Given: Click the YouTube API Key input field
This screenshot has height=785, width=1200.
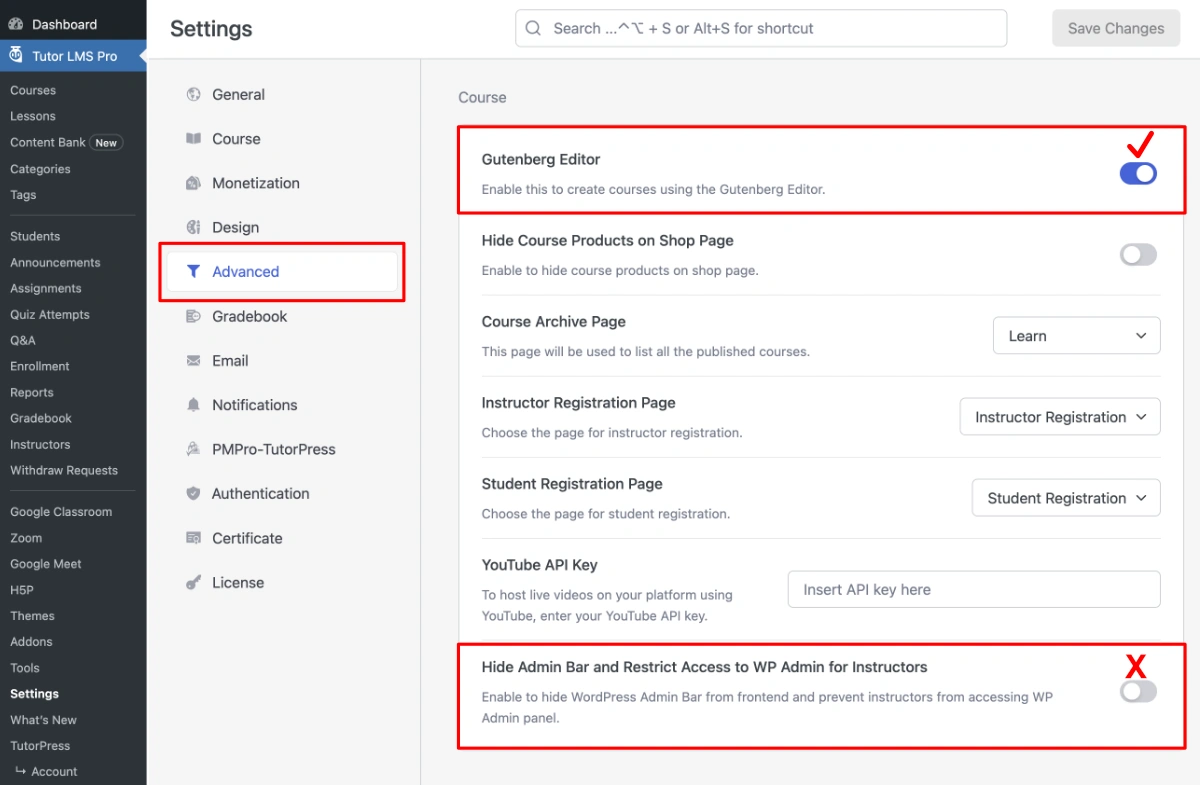Looking at the screenshot, I should (x=973, y=589).
